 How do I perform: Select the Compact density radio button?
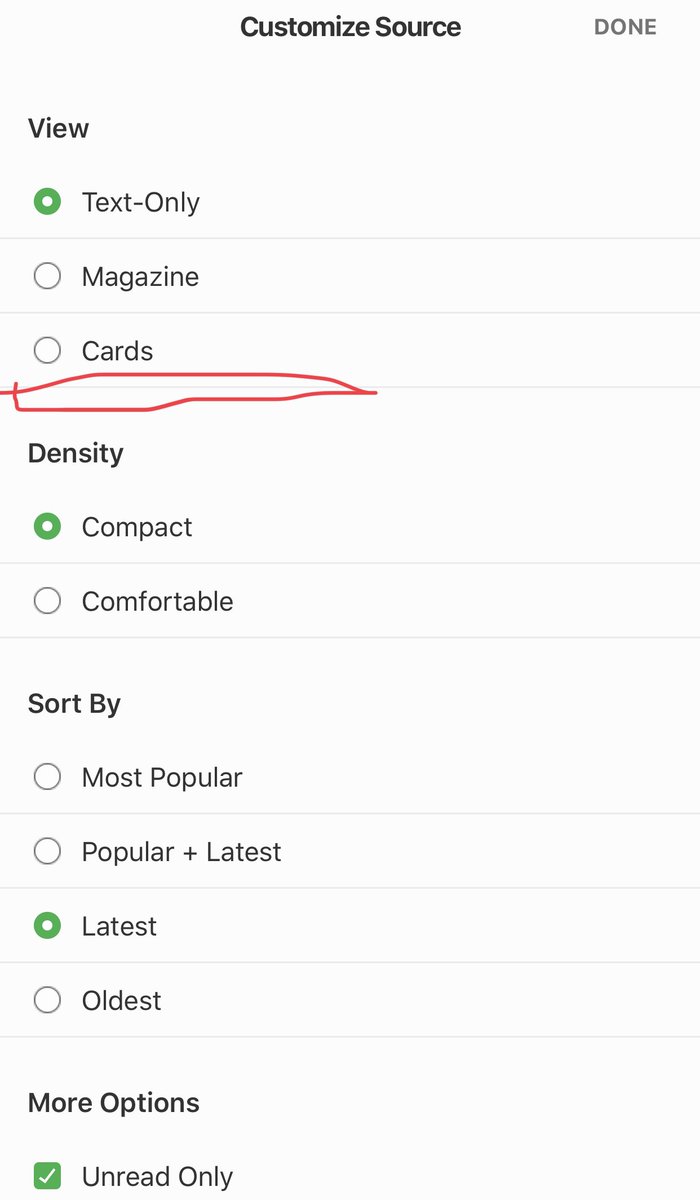click(x=47, y=527)
